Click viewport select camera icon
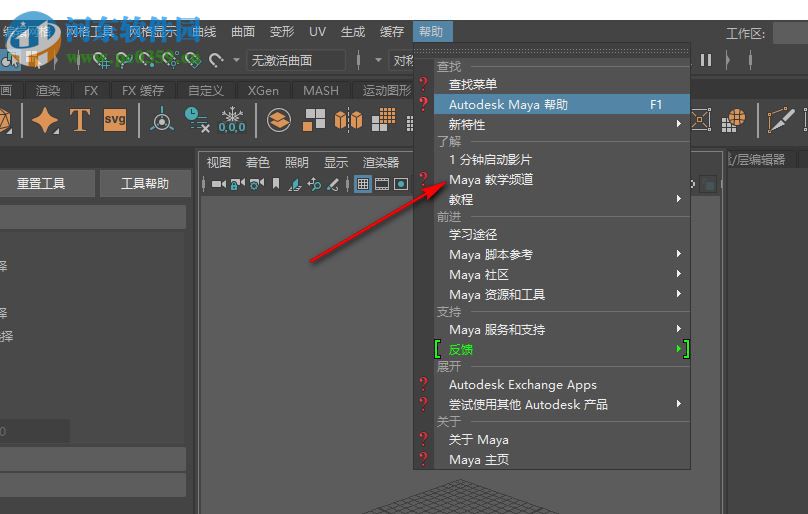 point(218,184)
